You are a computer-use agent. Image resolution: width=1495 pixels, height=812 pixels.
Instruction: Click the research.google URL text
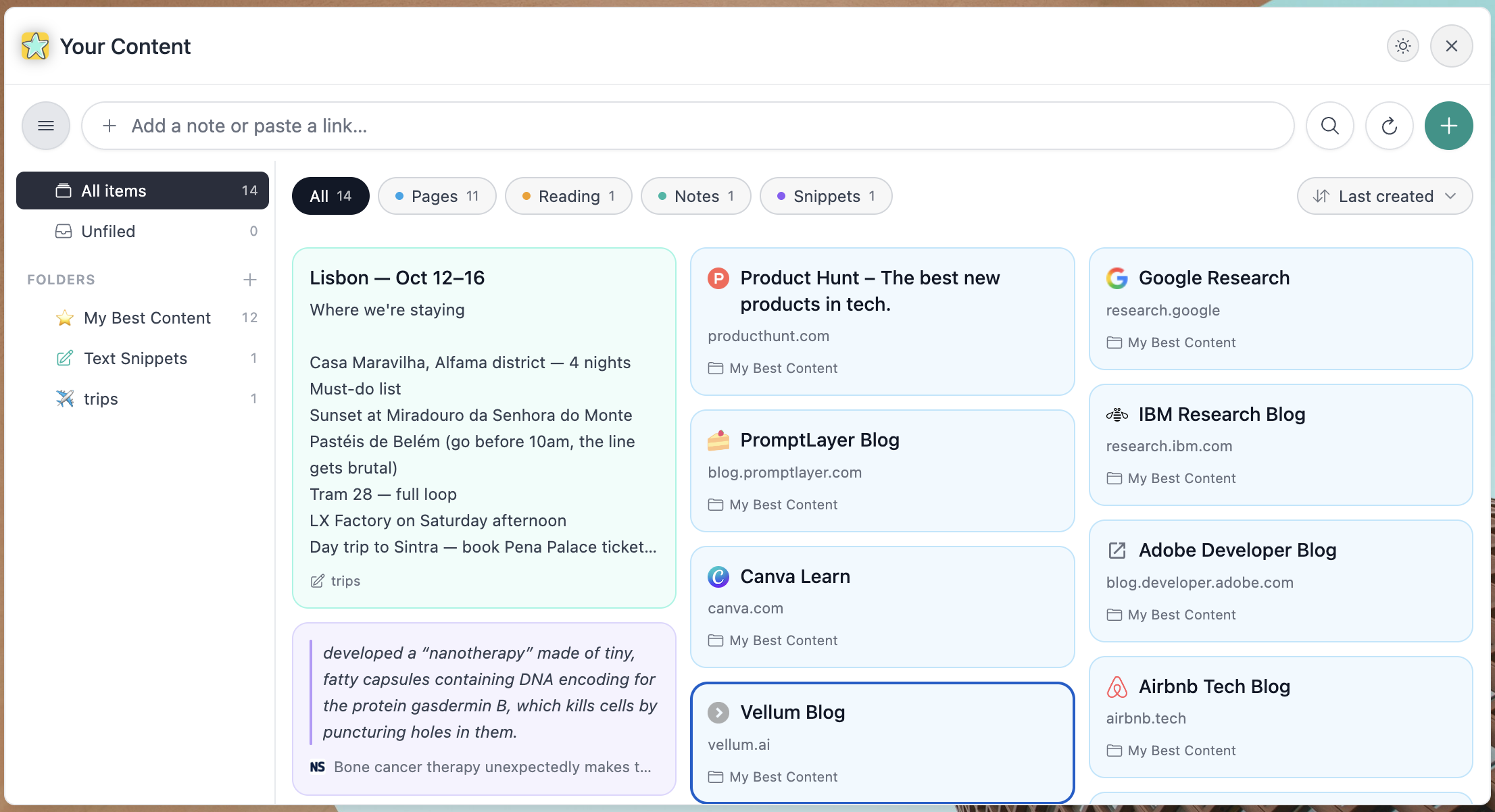1163,310
